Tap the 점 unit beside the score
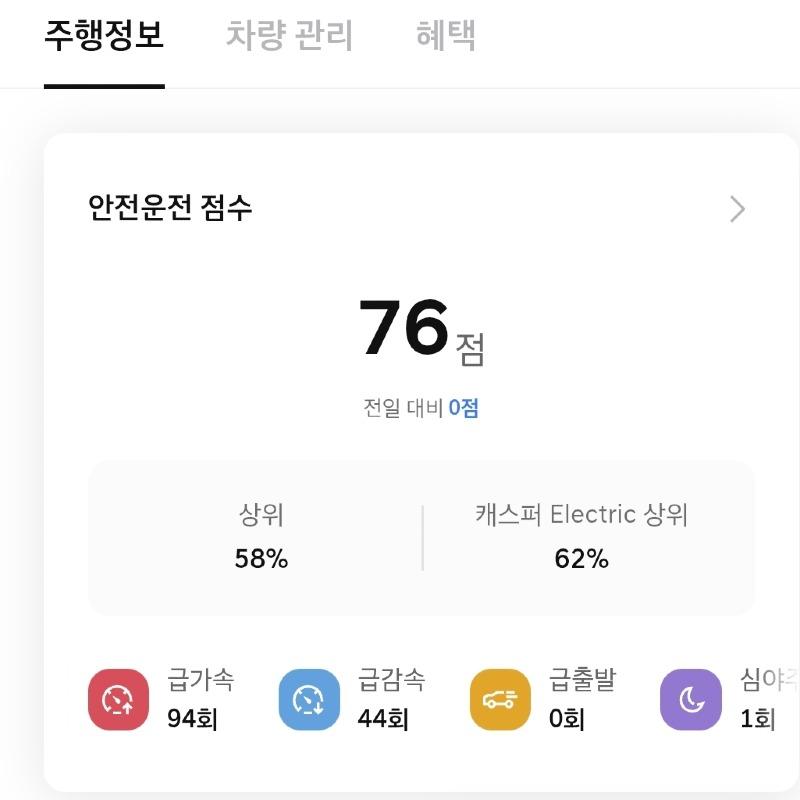Viewport: 800px width, 800px height. pos(470,349)
